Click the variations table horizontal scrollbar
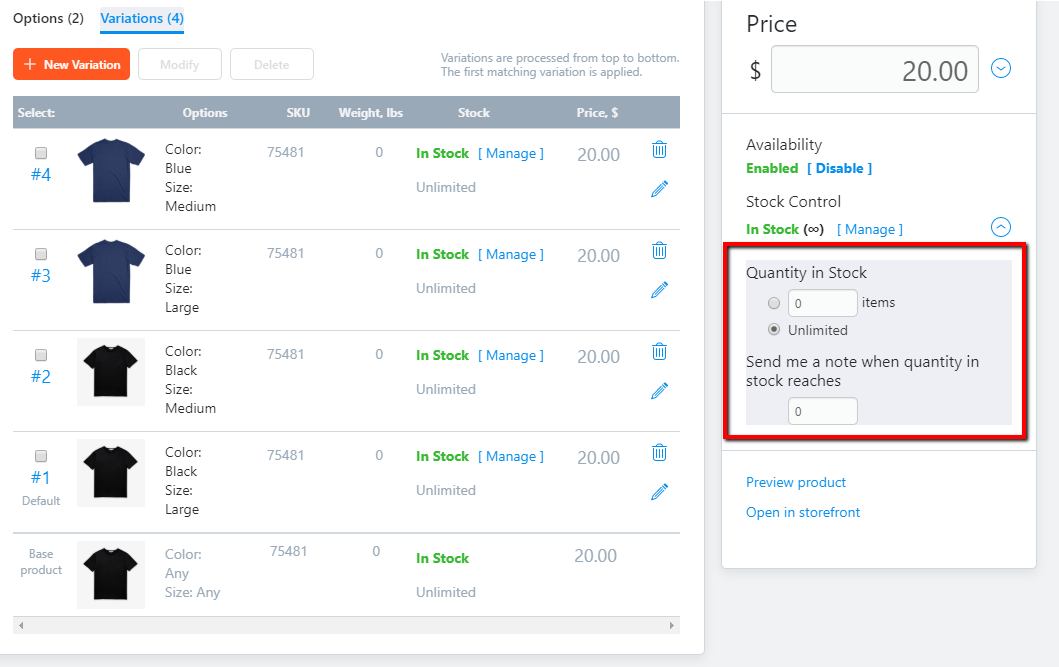Viewport: 1059px width, 667px height. [x=346, y=625]
